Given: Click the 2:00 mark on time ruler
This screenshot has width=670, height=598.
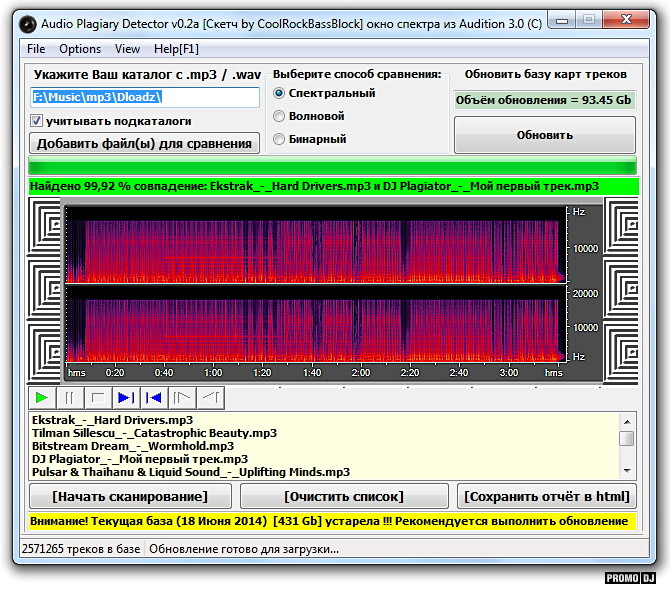Looking at the screenshot, I should coord(361,373).
